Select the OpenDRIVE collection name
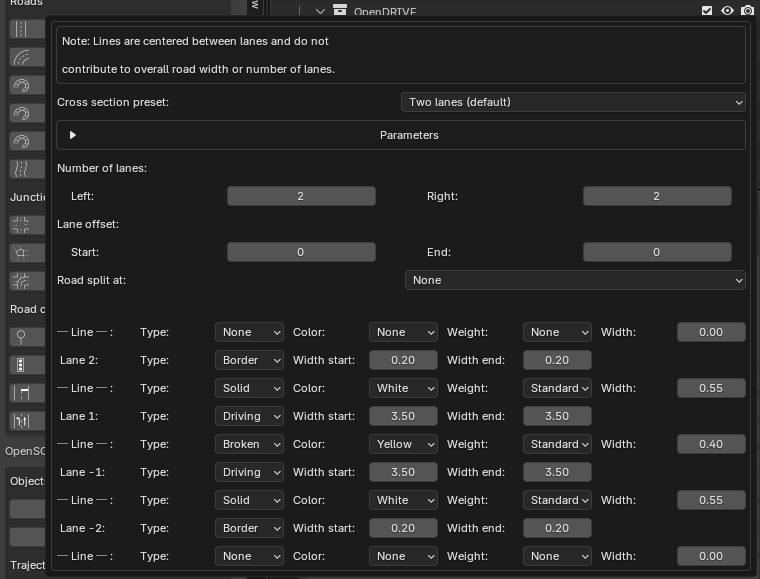 (x=385, y=11)
